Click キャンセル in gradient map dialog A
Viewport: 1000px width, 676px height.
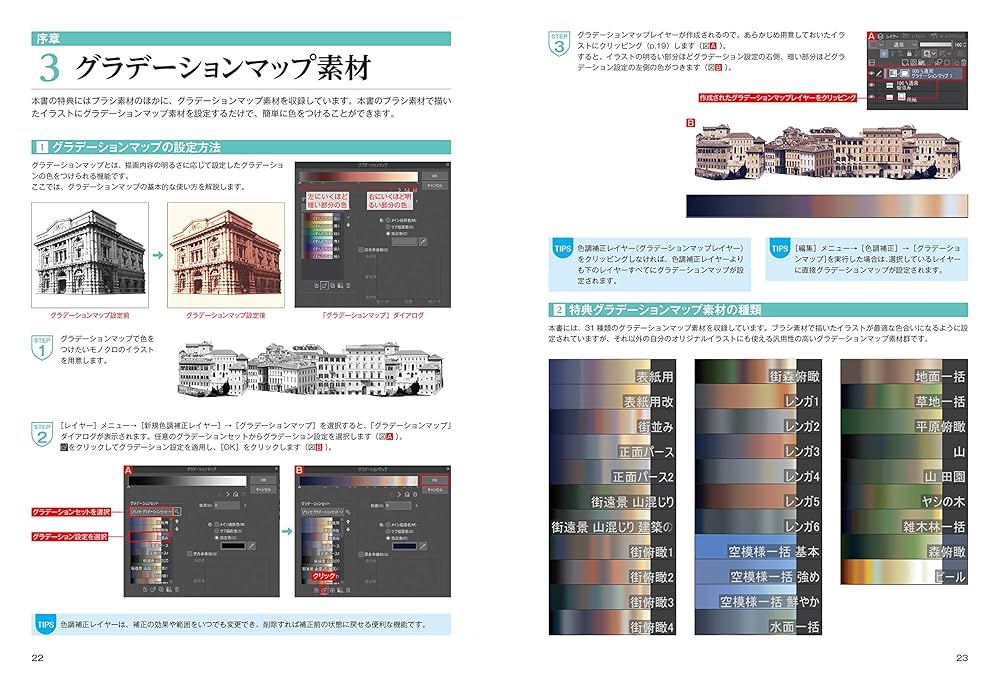[x=266, y=489]
